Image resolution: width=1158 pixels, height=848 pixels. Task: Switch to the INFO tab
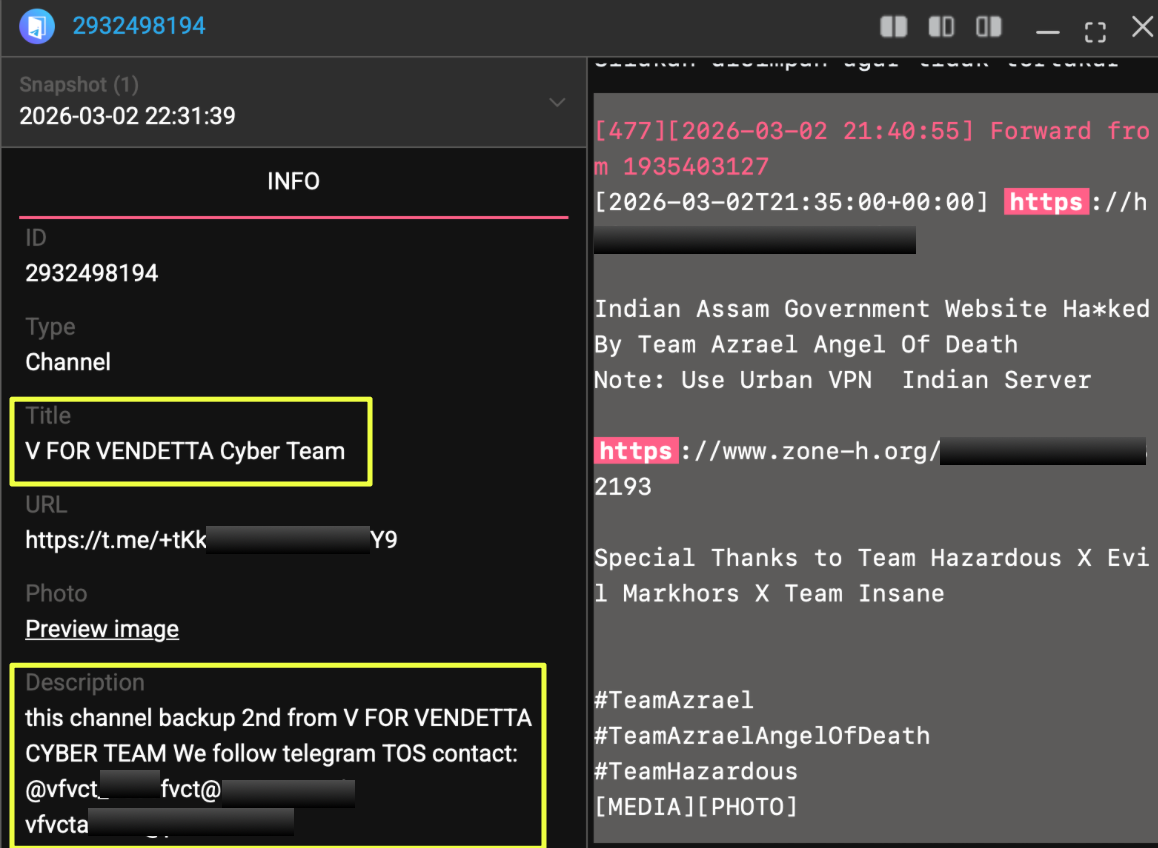click(293, 181)
